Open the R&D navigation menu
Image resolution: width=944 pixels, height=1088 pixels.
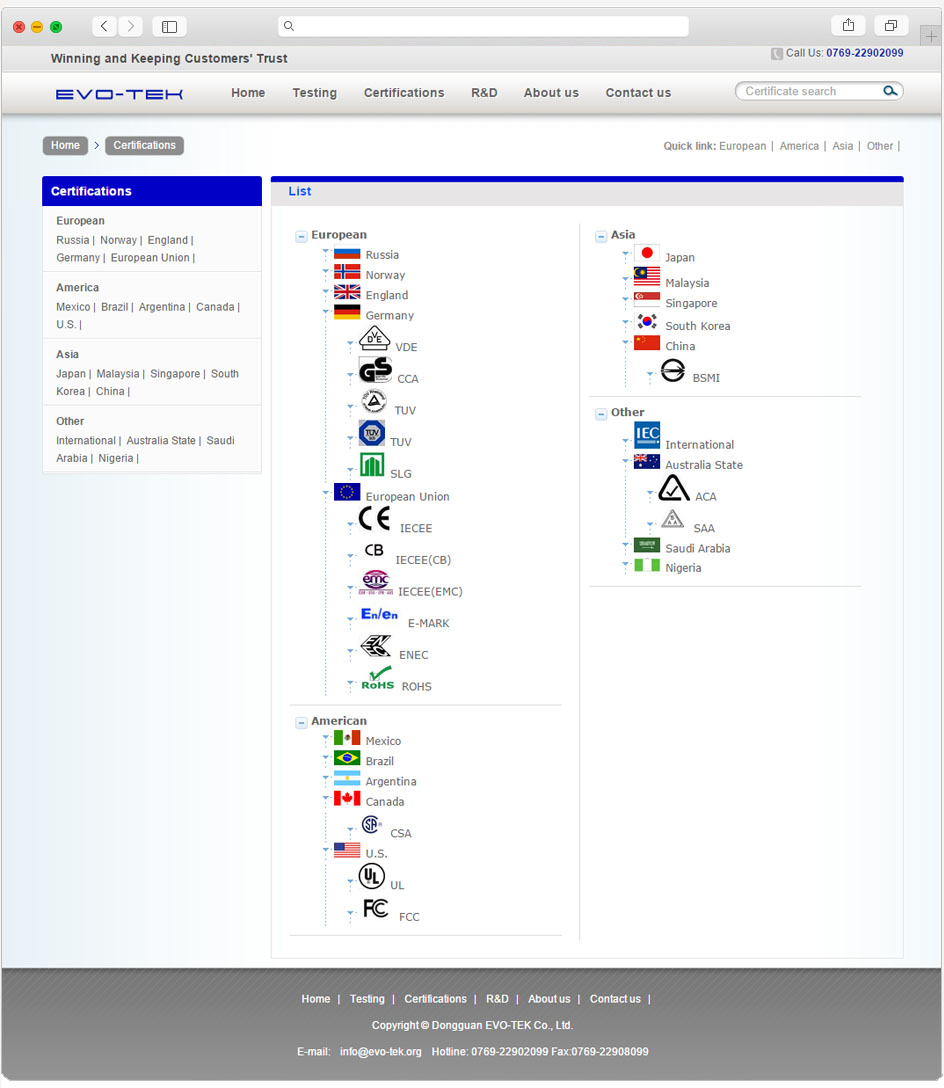484,93
